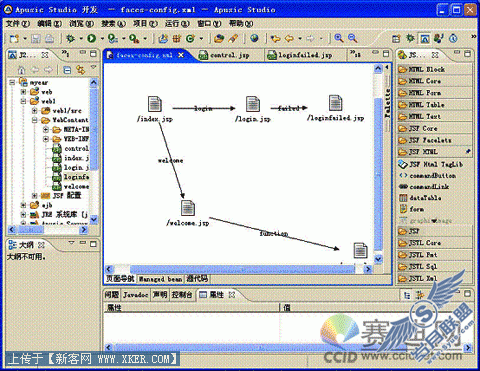Screen dimensions: 480x371
Task: Click the Link with Editor icon in navigator
Action: (80, 70)
